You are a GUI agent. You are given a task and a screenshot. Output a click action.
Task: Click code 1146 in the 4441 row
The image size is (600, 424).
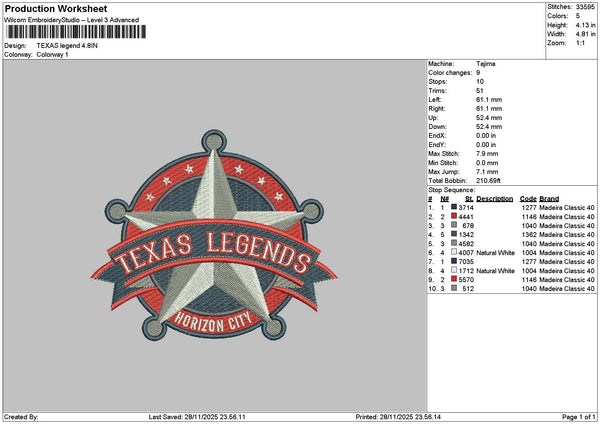click(x=529, y=217)
